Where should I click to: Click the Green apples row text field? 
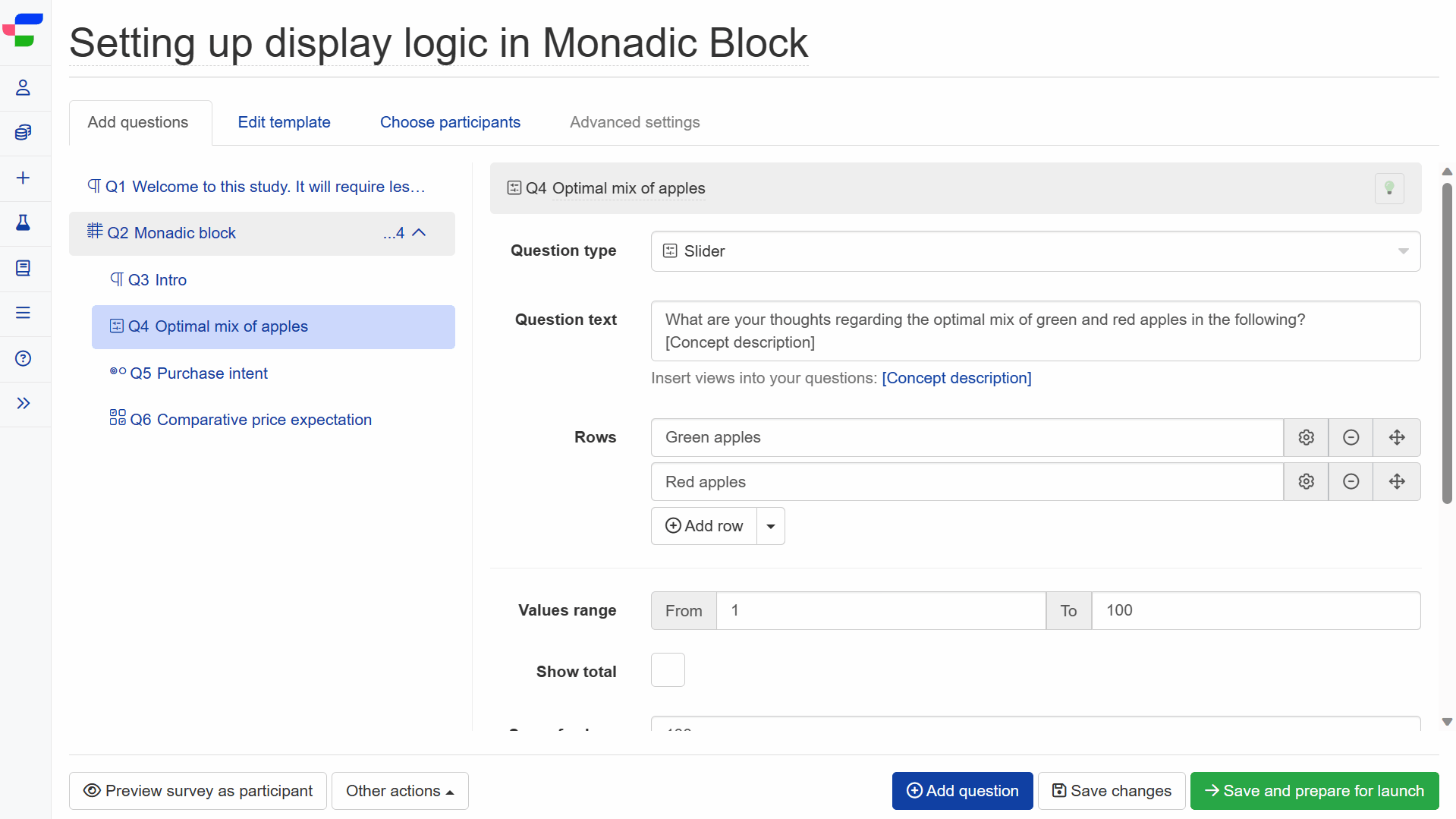click(967, 437)
